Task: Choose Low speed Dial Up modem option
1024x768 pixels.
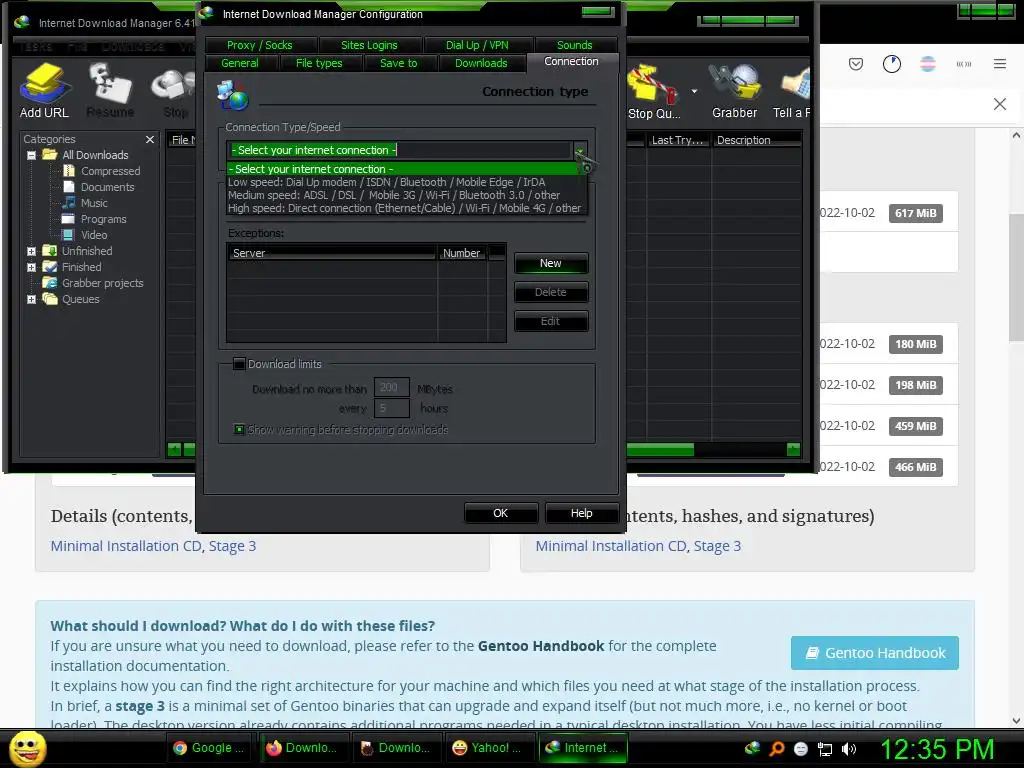Action: pos(407,182)
